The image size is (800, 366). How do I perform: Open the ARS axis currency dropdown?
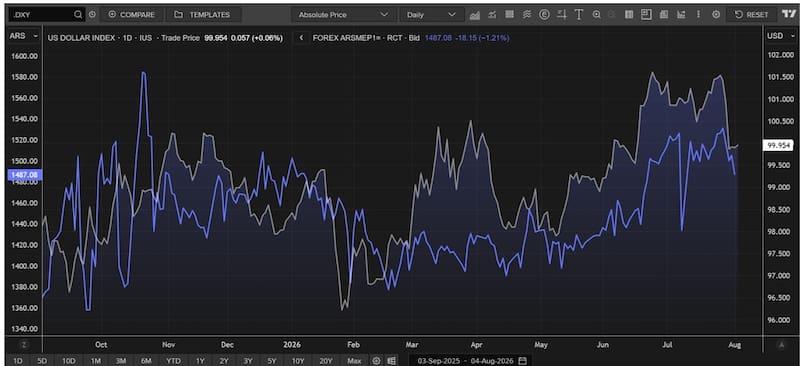(24, 36)
